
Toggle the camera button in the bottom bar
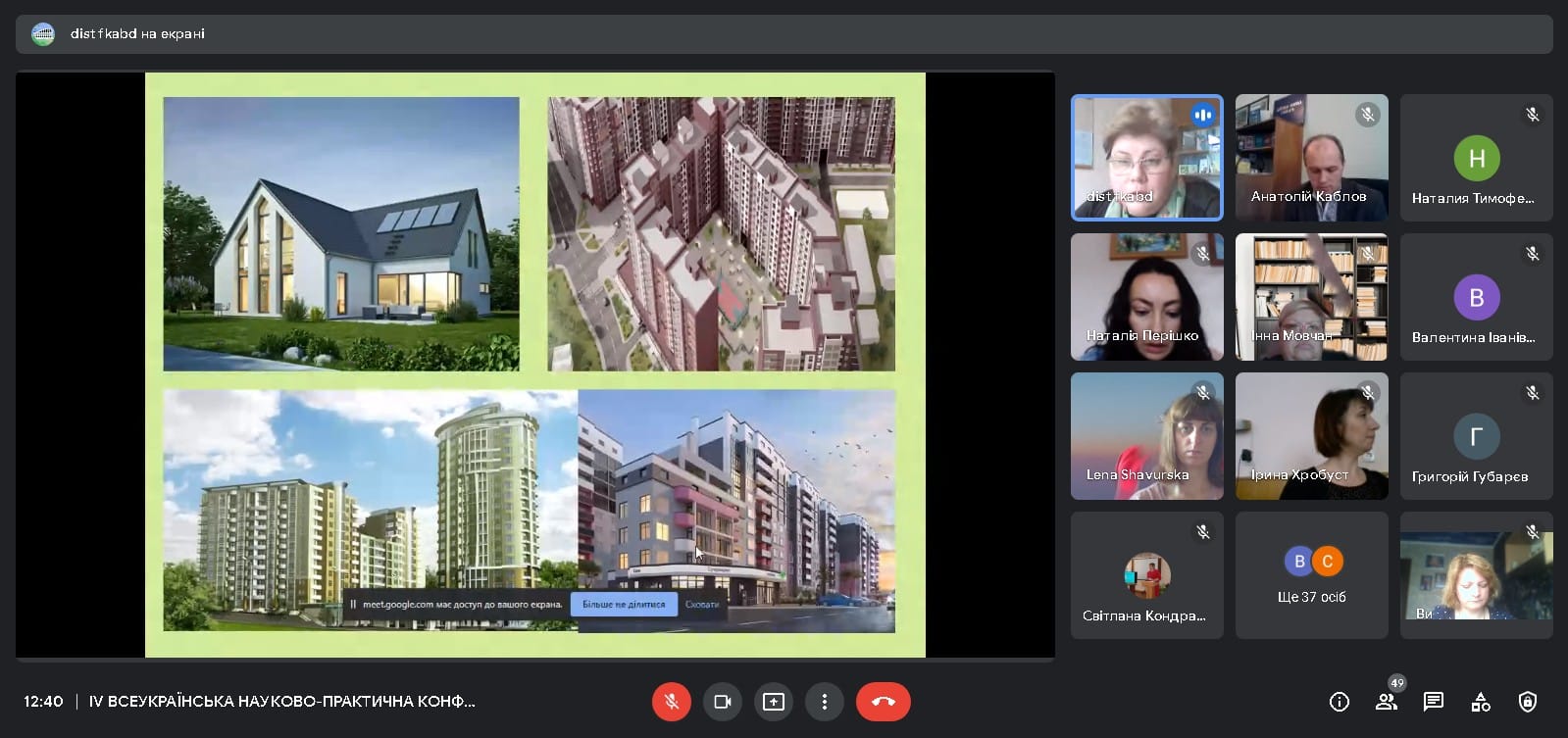(723, 702)
